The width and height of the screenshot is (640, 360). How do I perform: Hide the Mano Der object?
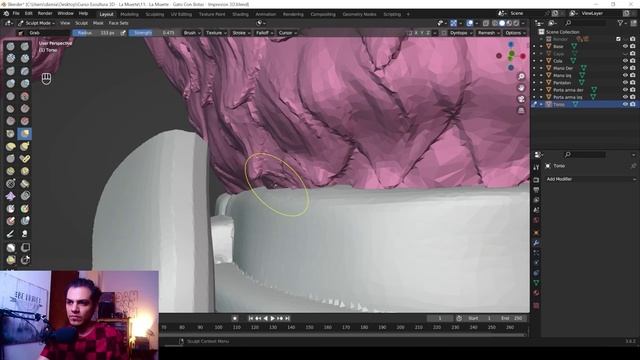(625, 68)
